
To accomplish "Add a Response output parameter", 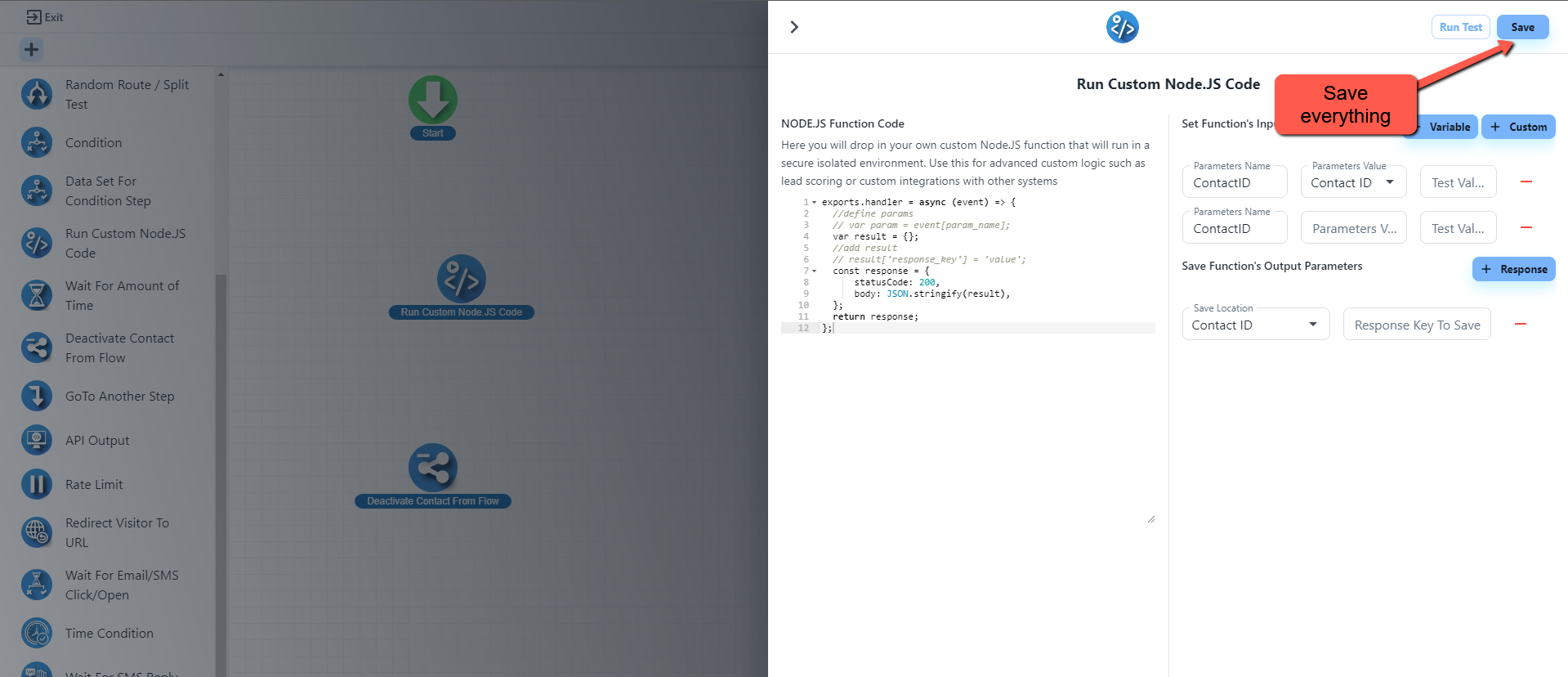I will (1513, 269).
